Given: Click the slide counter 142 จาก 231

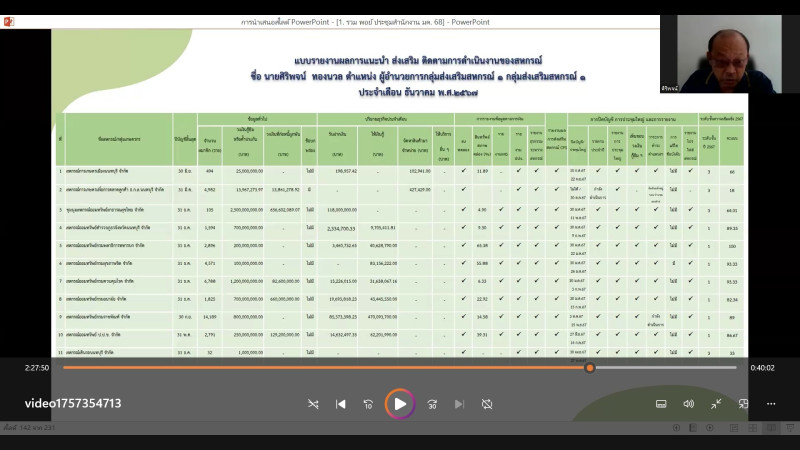Looking at the screenshot, I should click(29, 428).
